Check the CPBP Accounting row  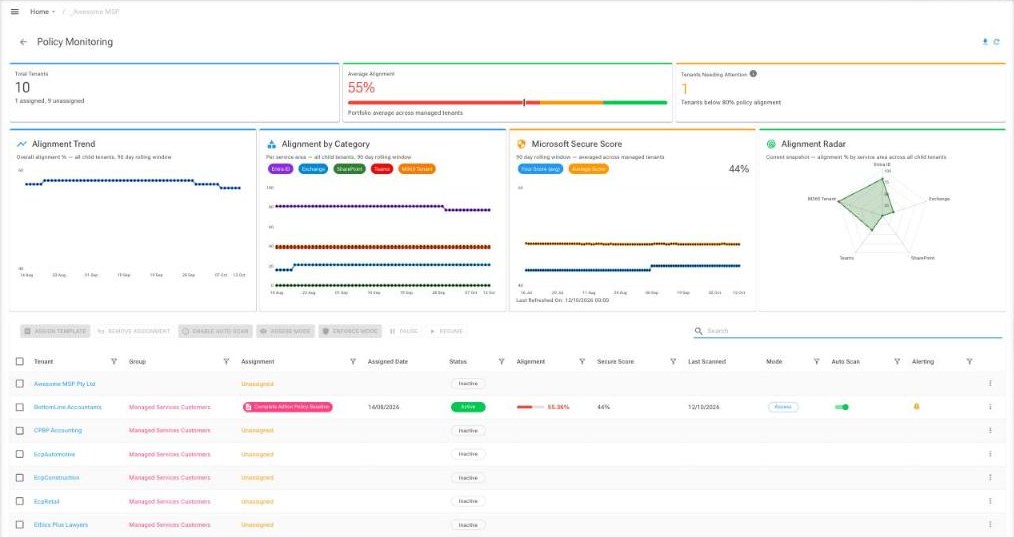coord(19,430)
